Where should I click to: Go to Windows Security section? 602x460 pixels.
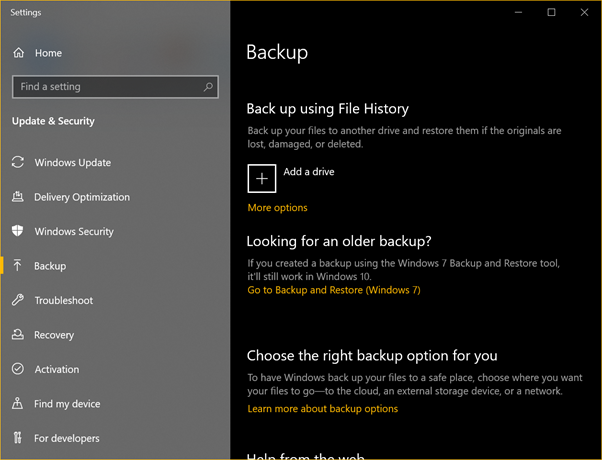[x=74, y=232]
